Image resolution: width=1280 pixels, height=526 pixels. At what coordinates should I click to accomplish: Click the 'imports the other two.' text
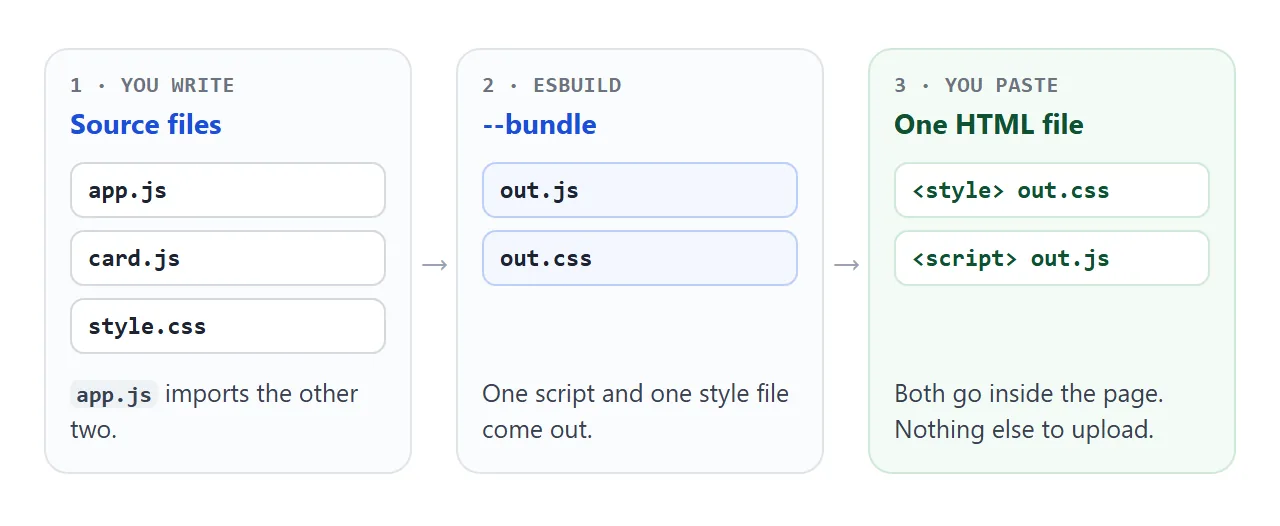click(x=214, y=412)
